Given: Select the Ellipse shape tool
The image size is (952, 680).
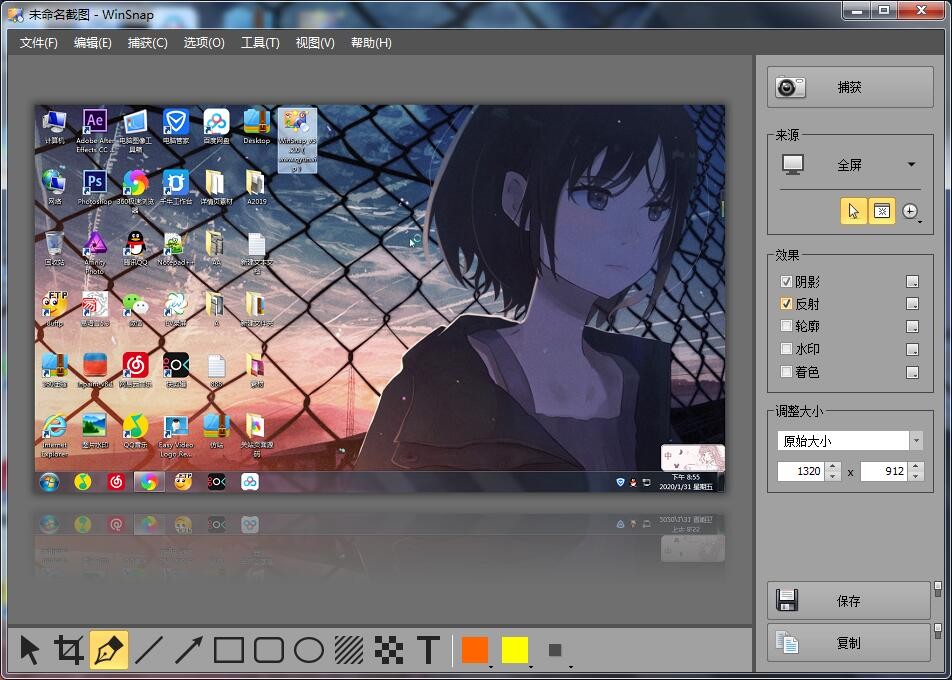Looking at the screenshot, I should point(309,650).
